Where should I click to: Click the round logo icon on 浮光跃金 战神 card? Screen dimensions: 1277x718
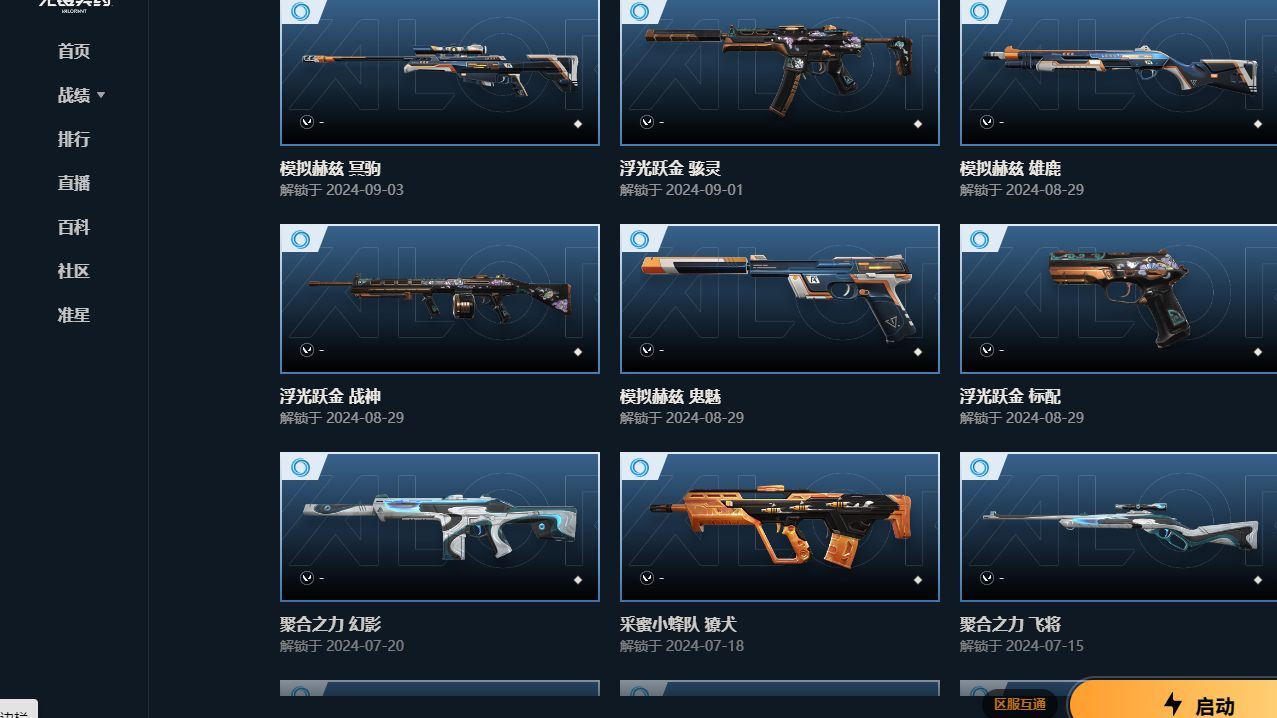(307, 350)
